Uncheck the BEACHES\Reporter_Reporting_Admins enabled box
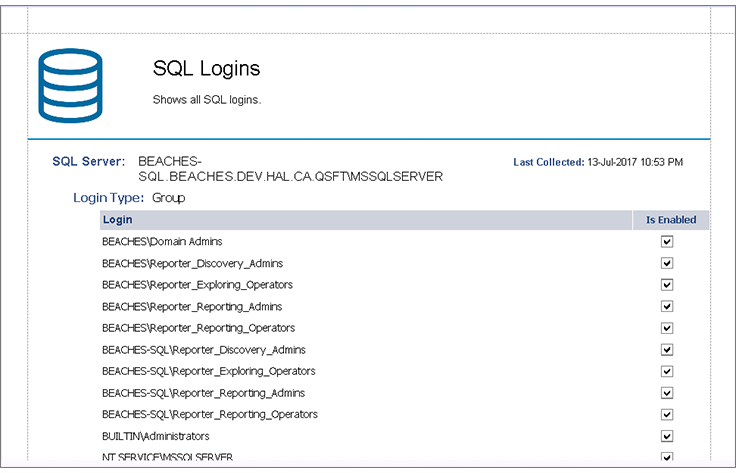 667,306
